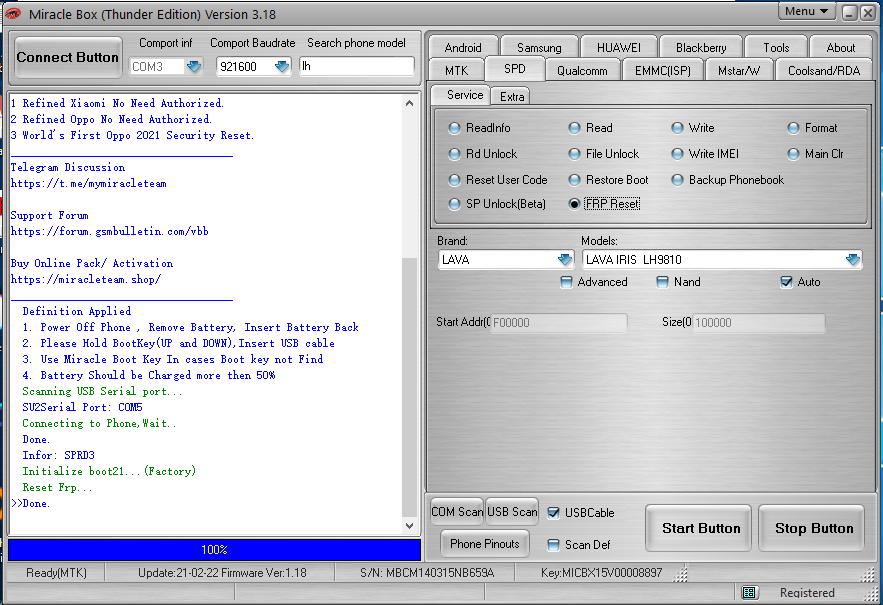Viewport: 883px width, 605px height.
Task: Switch to the HUAWEI tab
Action: pyautogui.click(x=618, y=47)
